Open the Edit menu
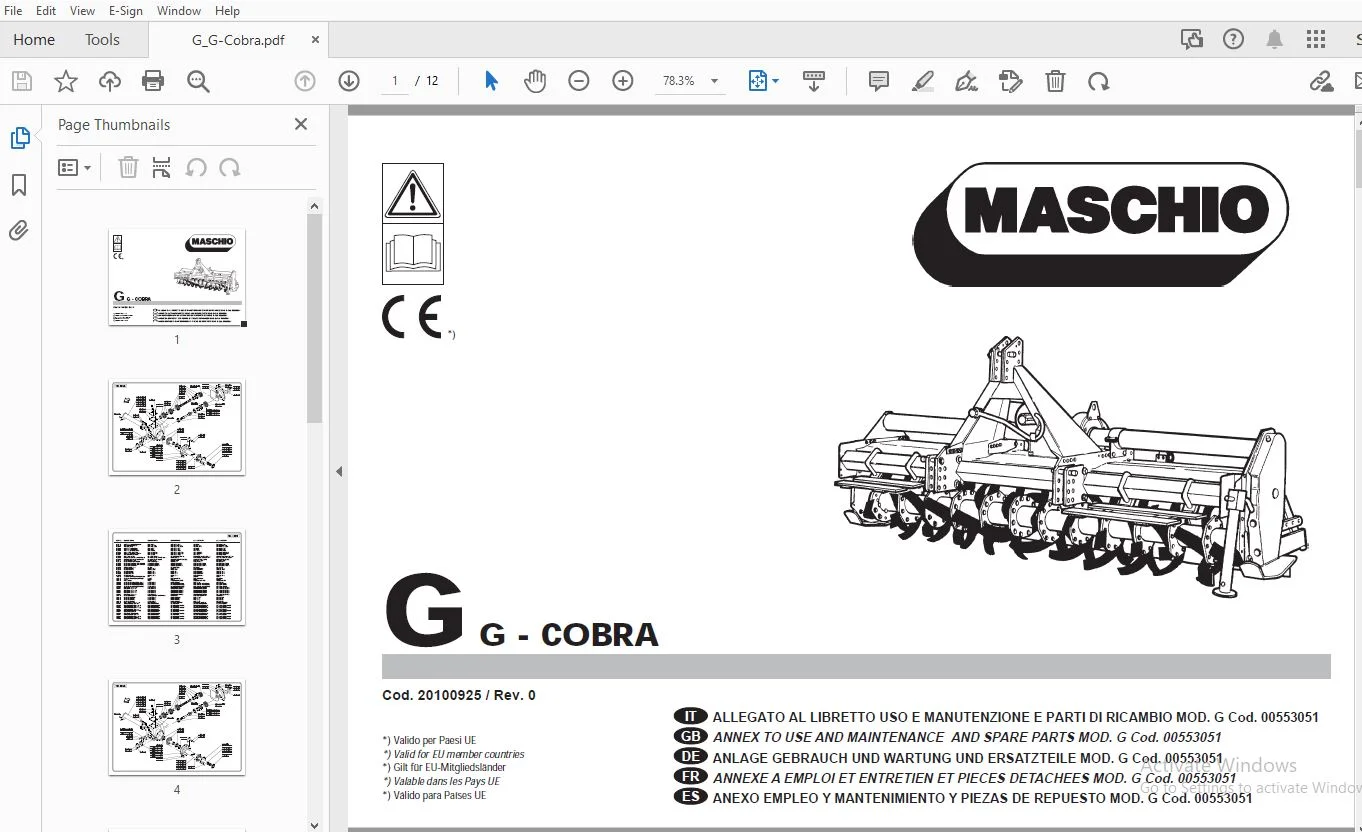Image resolution: width=1362 pixels, height=832 pixels. coord(46,10)
